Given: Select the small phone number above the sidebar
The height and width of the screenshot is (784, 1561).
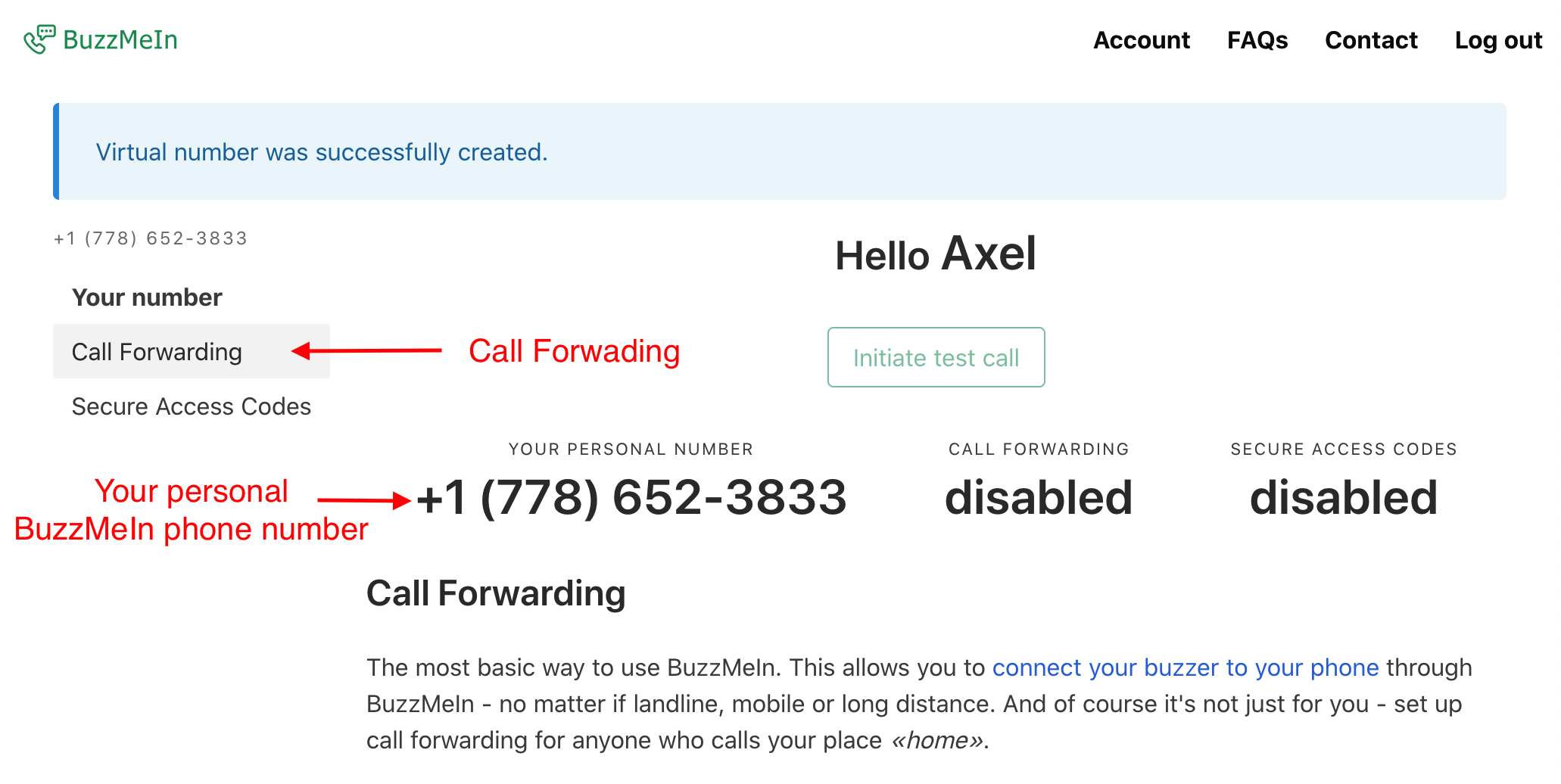Looking at the screenshot, I should point(151,238).
